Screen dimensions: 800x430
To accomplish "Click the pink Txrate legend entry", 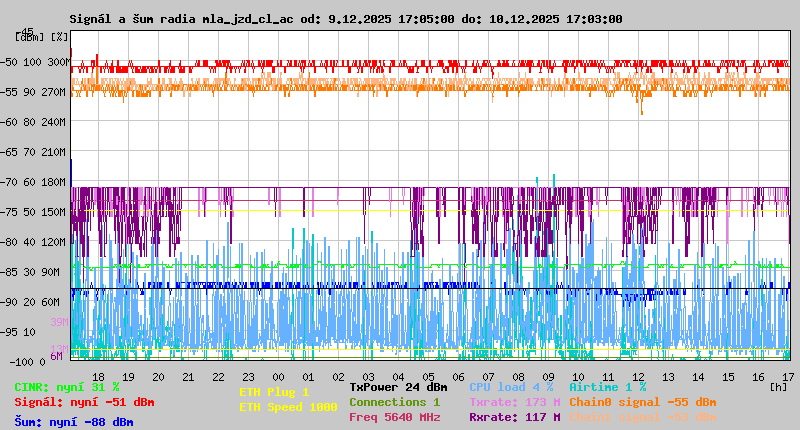I will [x=514, y=401].
